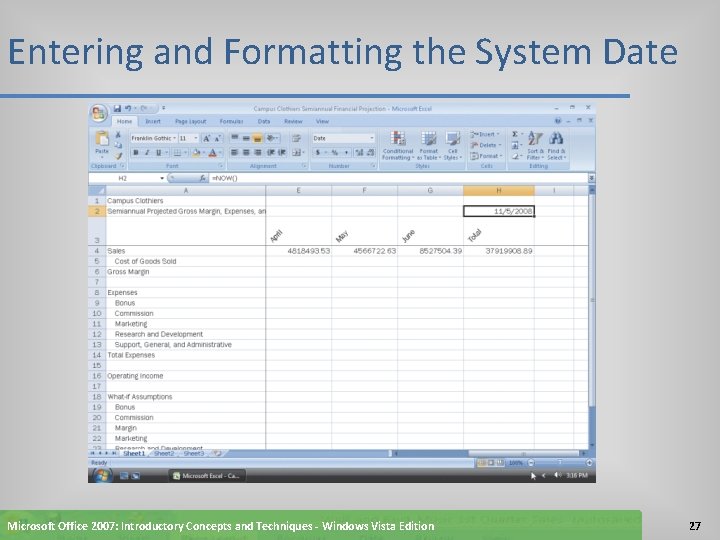Switch to Page Layout tab
Screen dimensions: 720x540
click(x=191, y=121)
